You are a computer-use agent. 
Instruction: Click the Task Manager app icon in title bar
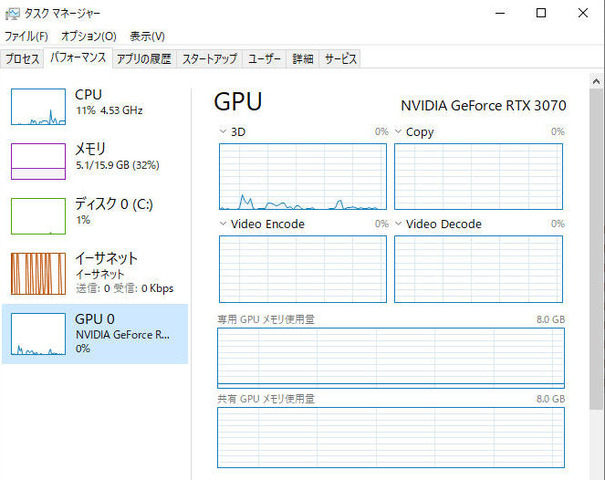coord(12,14)
